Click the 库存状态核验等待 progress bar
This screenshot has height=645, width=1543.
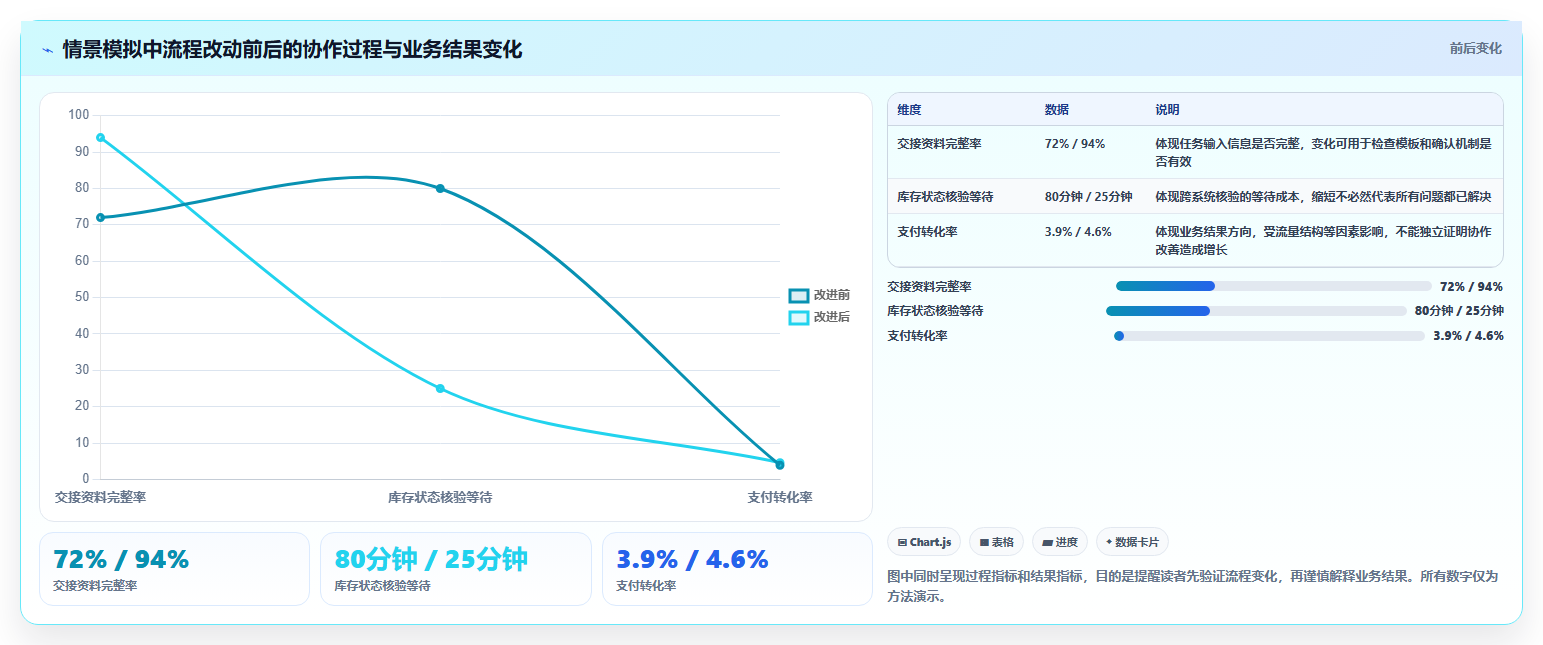point(1256,311)
